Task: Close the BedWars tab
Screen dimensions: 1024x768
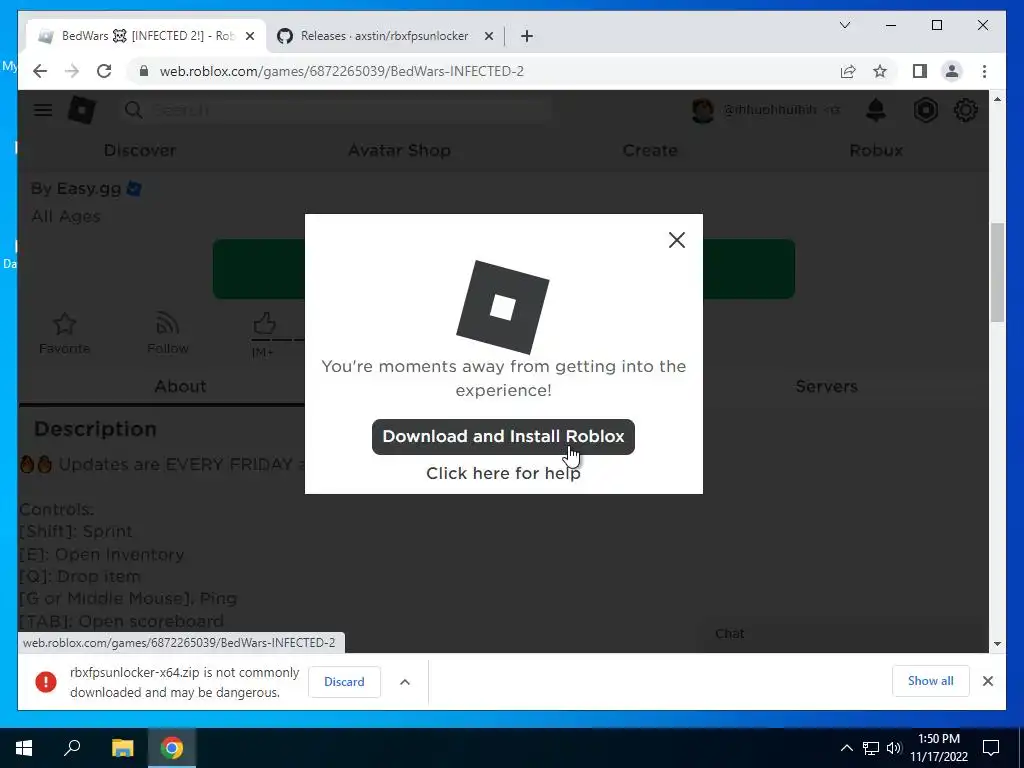Action: click(x=249, y=36)
